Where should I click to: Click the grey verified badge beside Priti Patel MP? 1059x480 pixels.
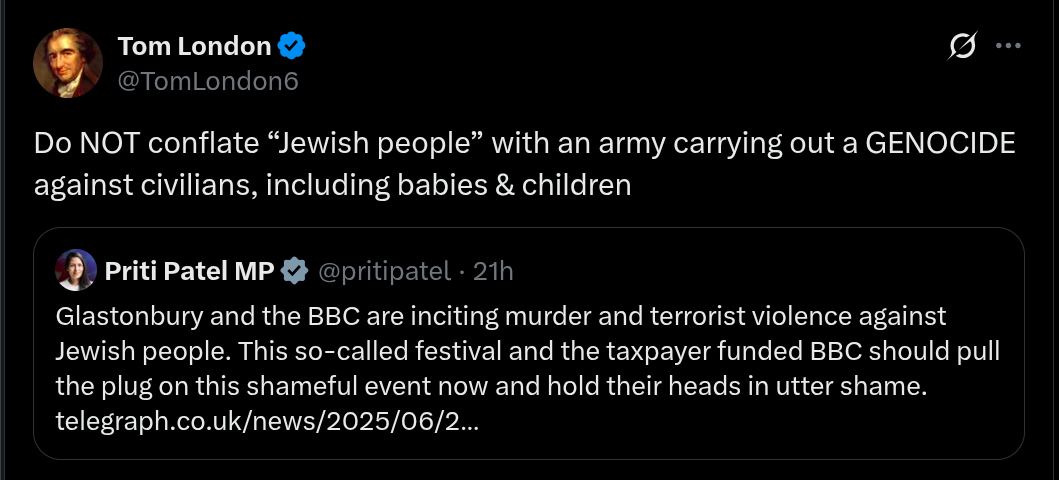[x=293, y=270]
